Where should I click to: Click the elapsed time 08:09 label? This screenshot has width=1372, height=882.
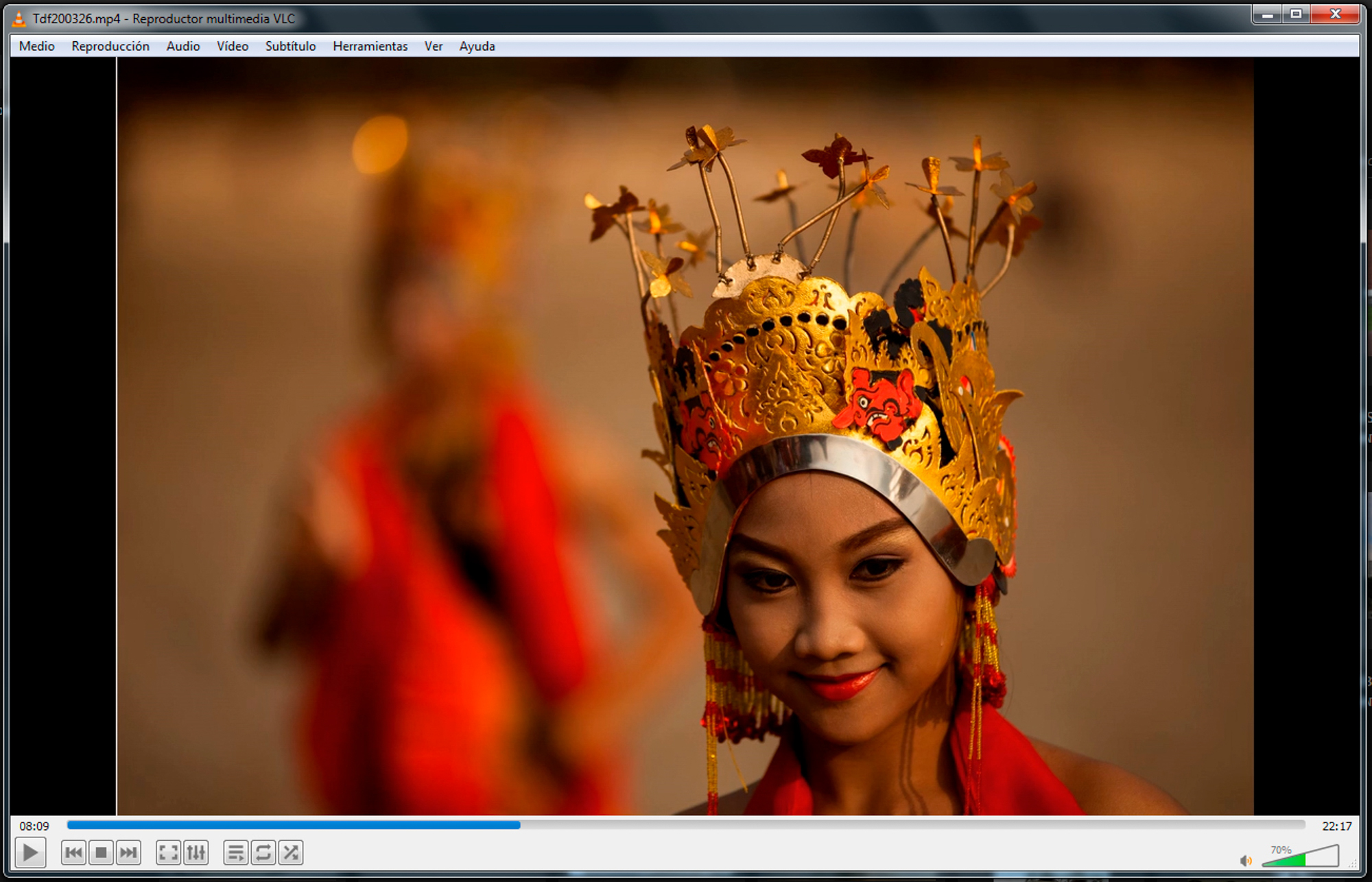tap(34, 826)
